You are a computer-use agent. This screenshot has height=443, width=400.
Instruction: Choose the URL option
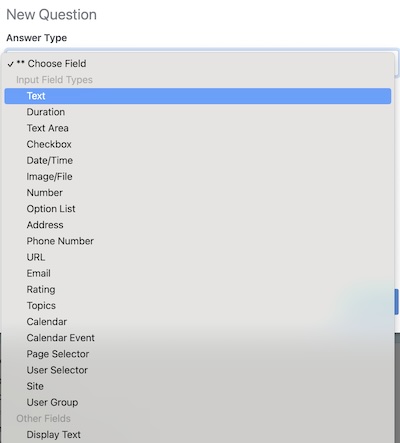[198, 257]
